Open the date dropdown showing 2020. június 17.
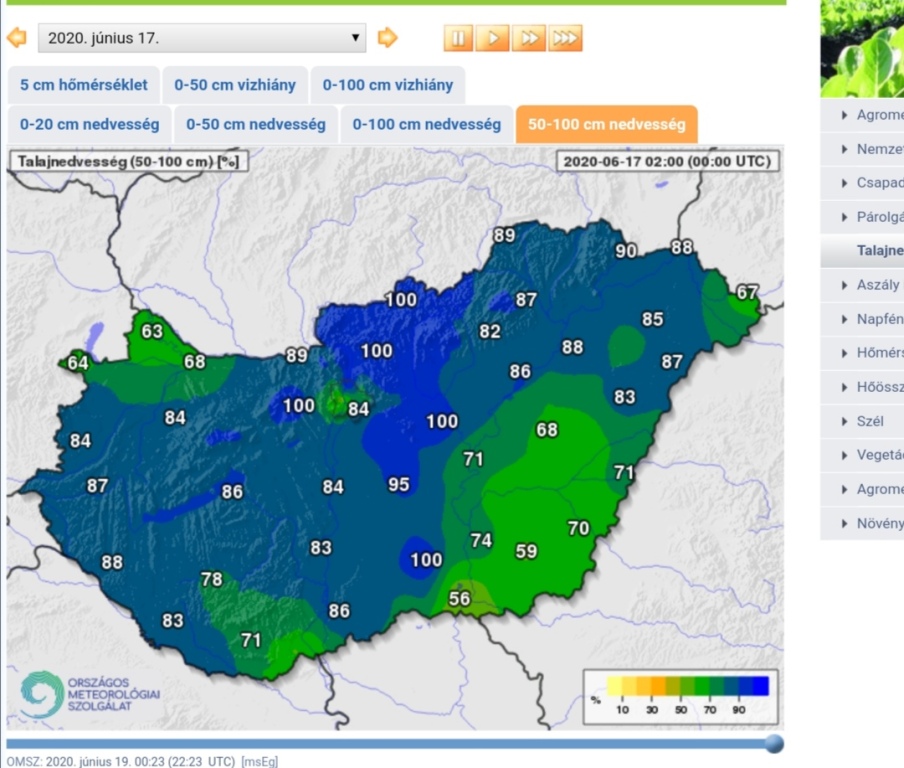Image resolution: width=904 pixels, height=768 pixels. 202,39
